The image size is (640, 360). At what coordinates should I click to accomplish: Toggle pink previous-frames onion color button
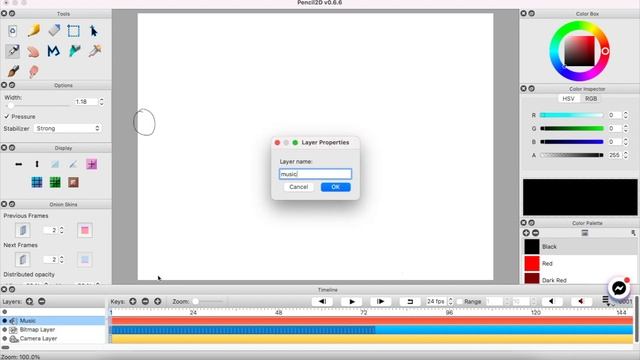coord(85,230)
